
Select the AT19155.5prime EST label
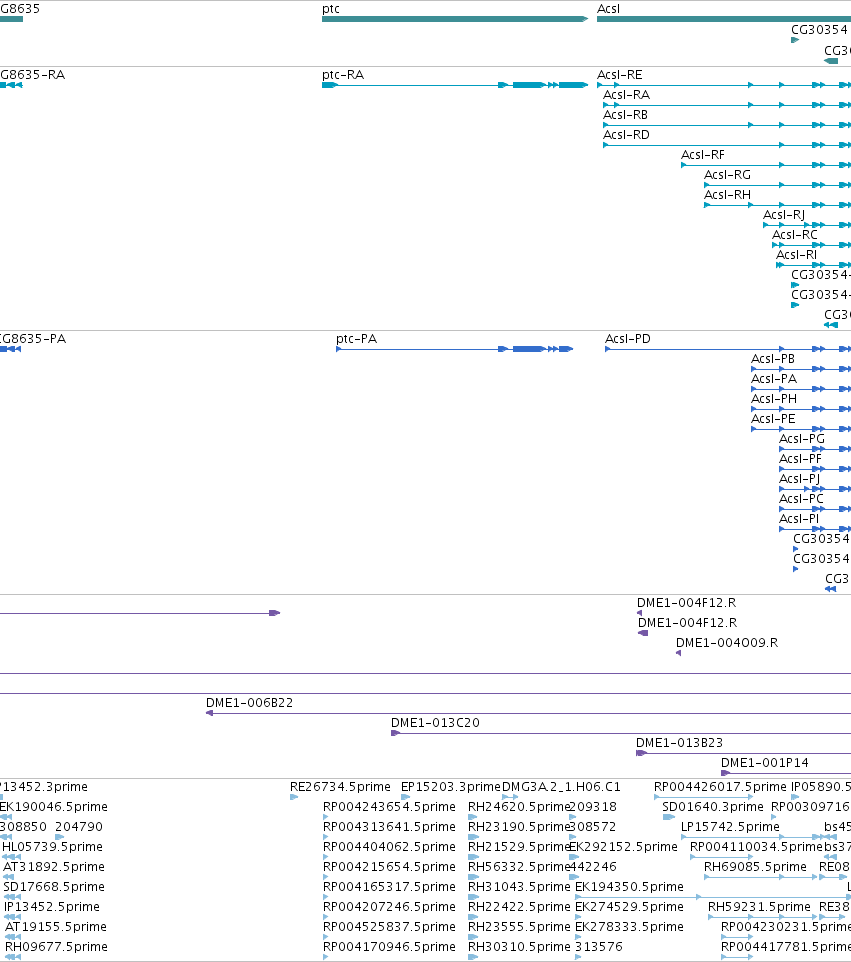pyautogui.click(x=56, y=926)
